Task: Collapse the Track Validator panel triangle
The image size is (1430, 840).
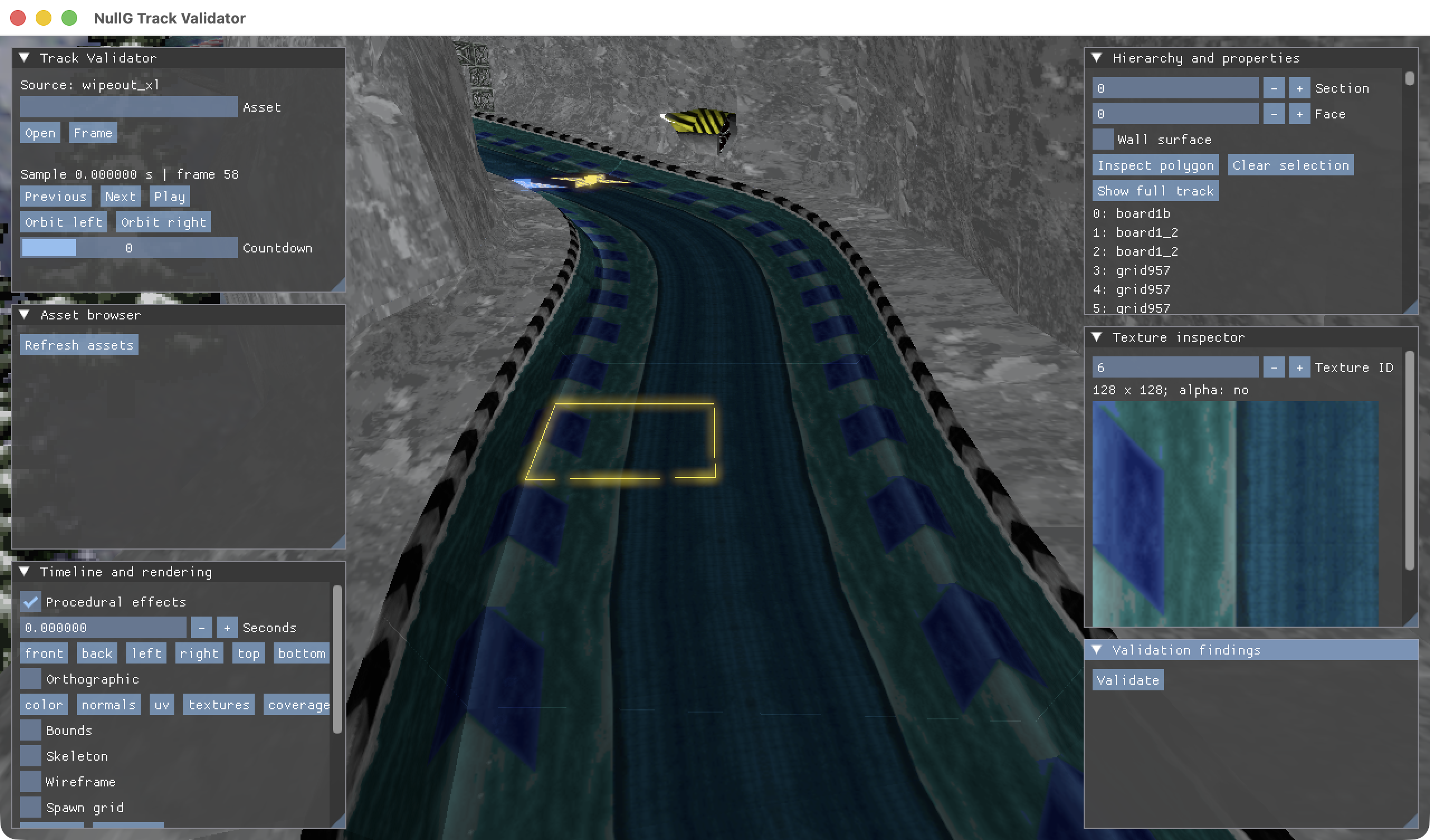Action: pyautogui.click(x=25, y=58)
